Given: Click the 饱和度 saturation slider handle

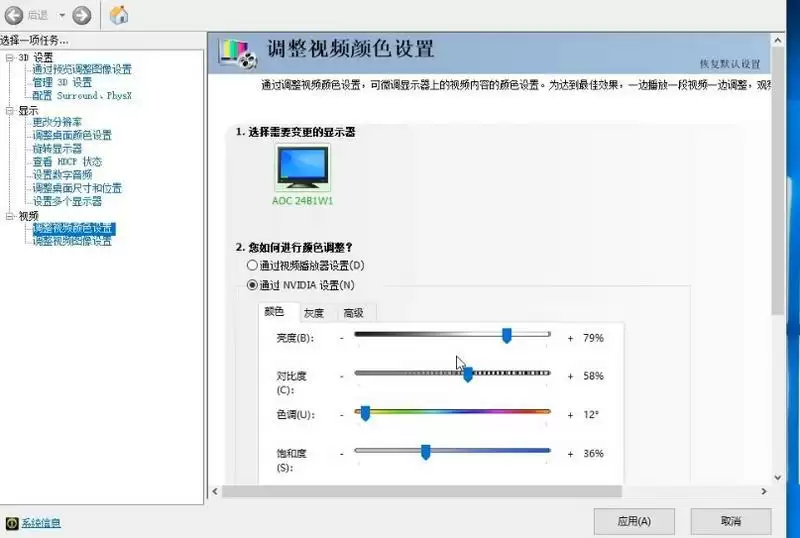Looking at the screenshot, I should 426,452.
